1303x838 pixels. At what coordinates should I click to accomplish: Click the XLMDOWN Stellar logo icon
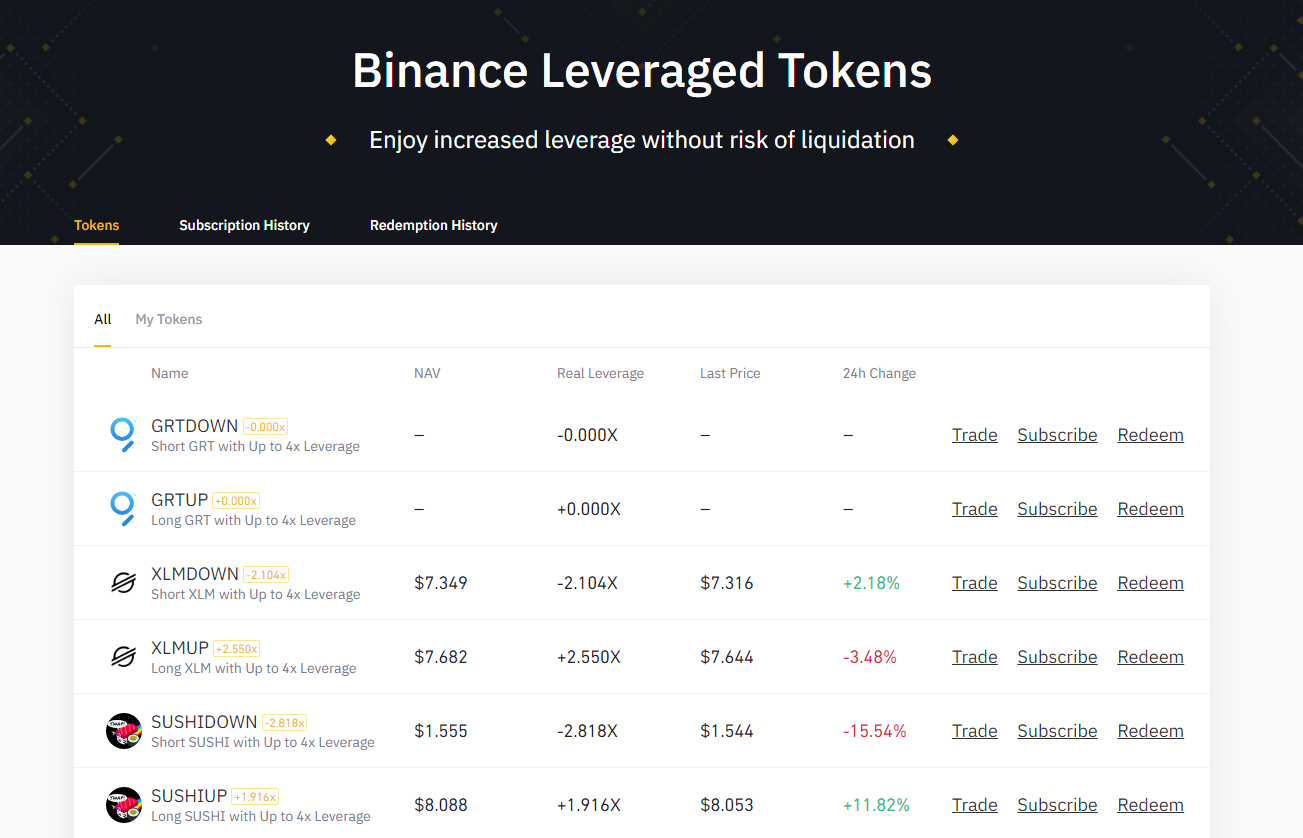[122, 583]
